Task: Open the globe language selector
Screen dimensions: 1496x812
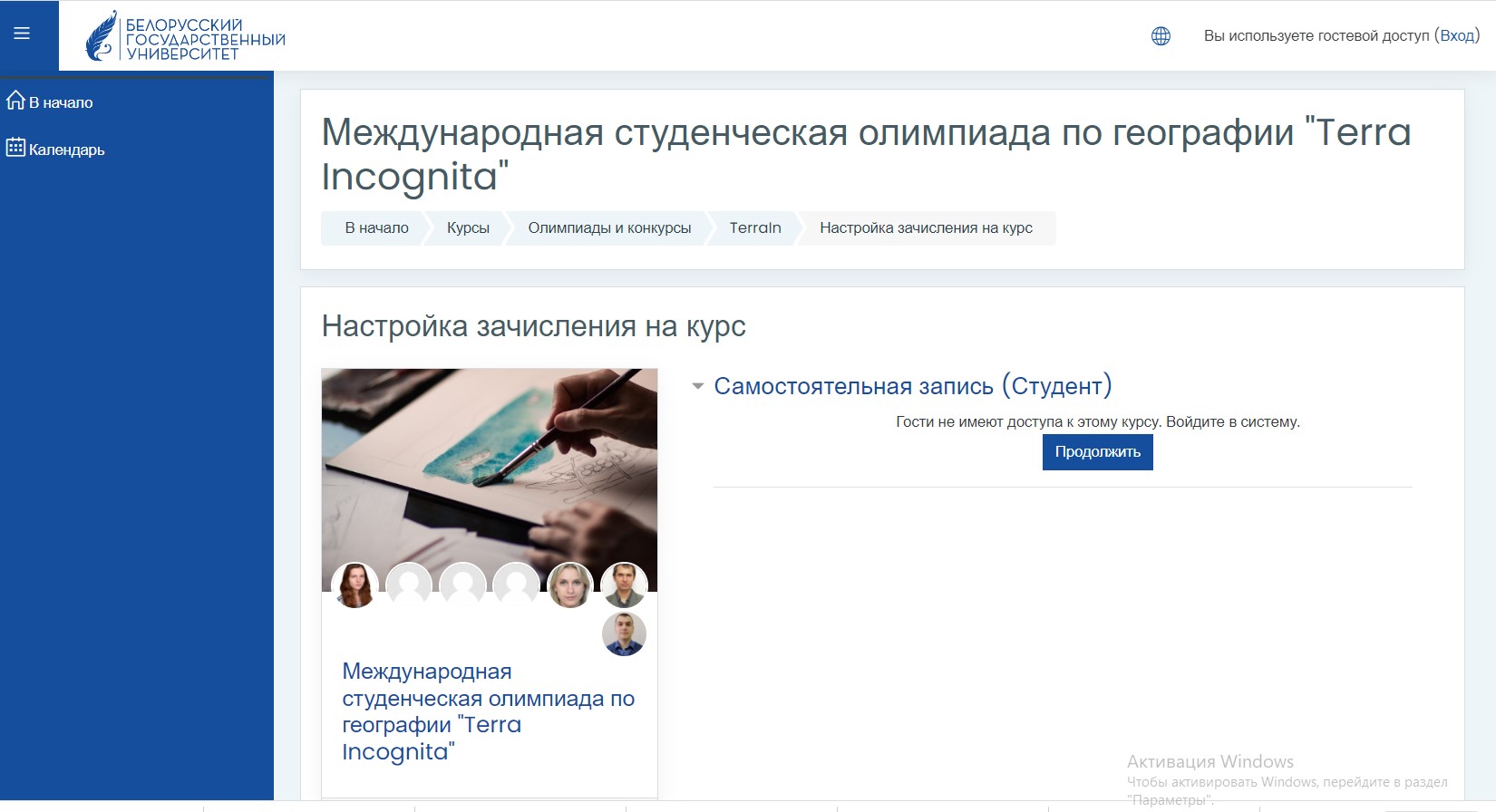Action: 1161,36
